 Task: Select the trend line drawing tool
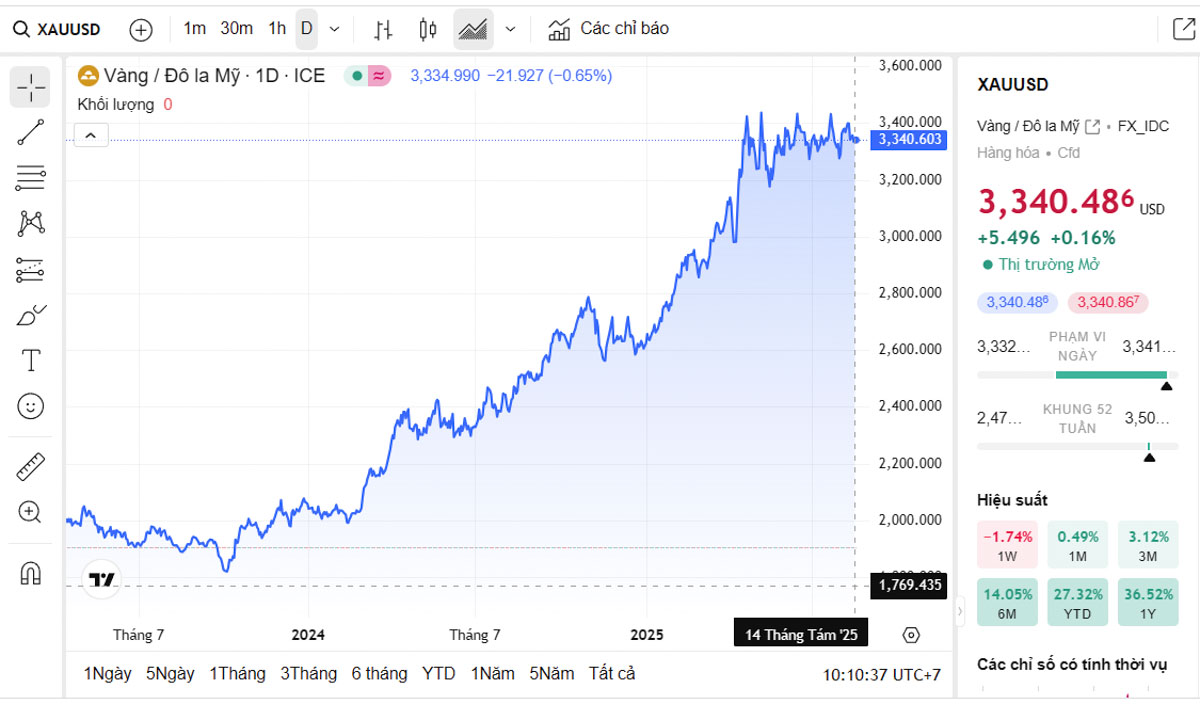[x=30, y=132]
